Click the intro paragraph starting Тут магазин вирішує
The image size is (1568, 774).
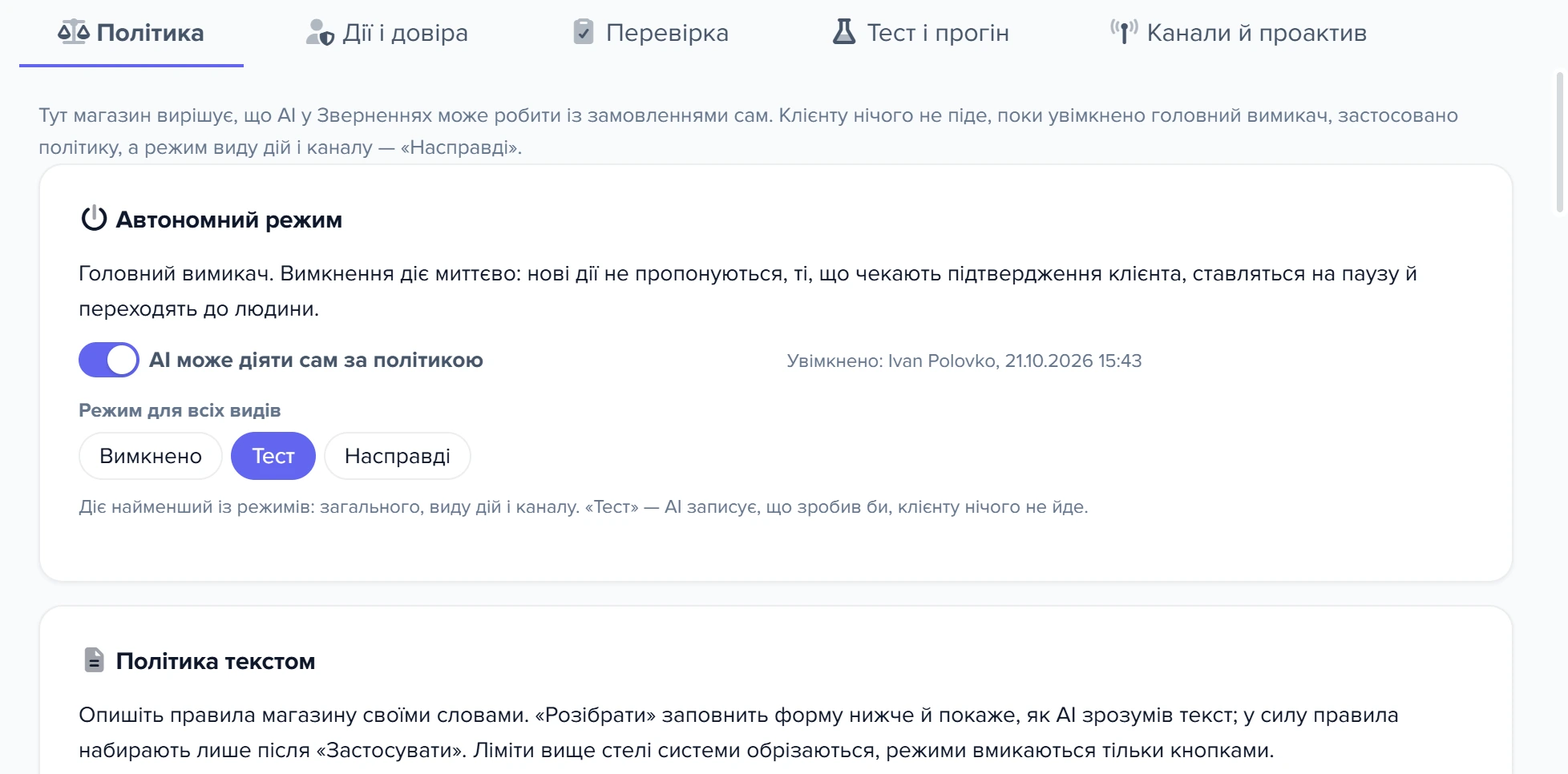[x=748, y=131]
